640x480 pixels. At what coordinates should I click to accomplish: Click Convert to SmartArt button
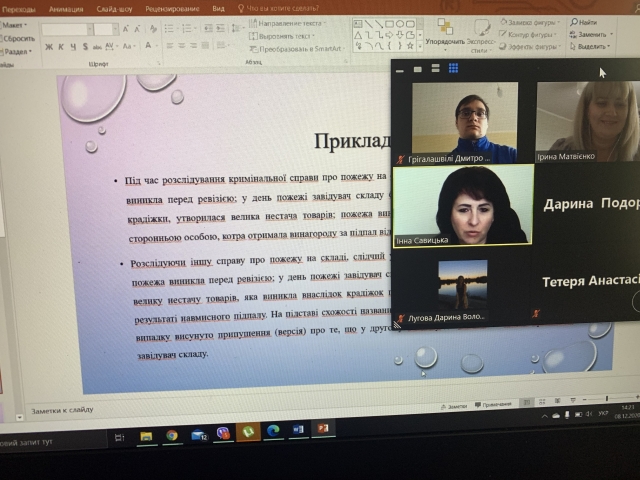[290, 47]
